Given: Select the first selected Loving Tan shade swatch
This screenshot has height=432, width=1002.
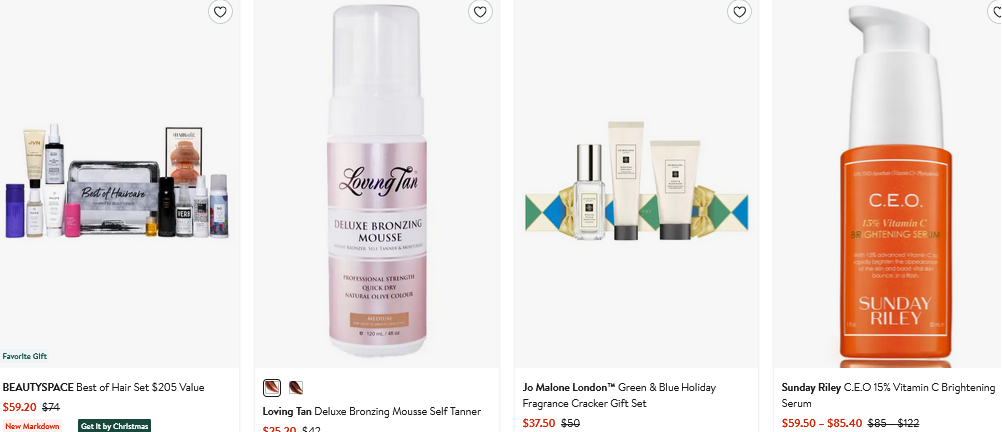Looking at the screenshot, I should pos(272,387).
